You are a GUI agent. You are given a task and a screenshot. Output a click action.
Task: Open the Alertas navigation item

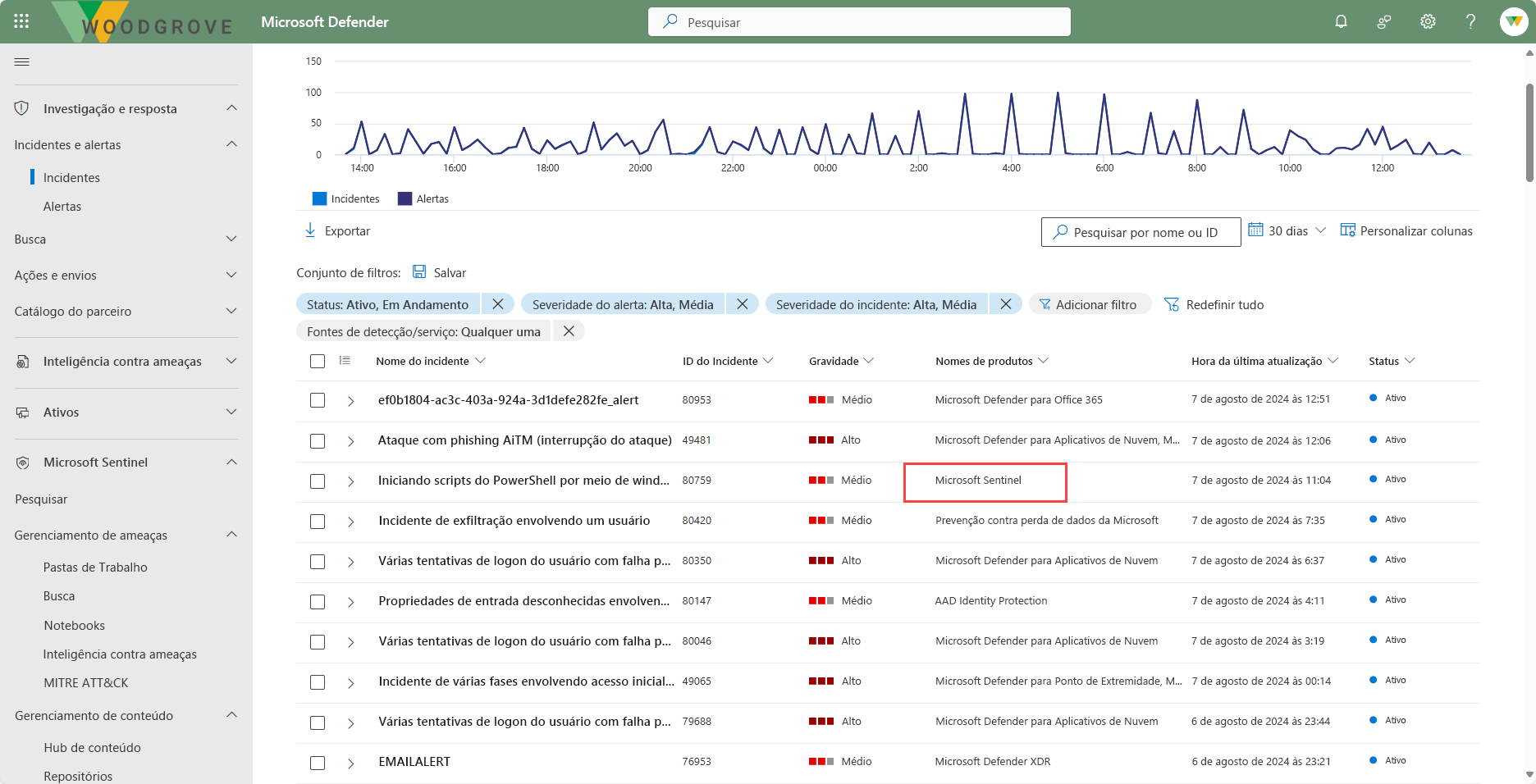click(x=62, y=206)
